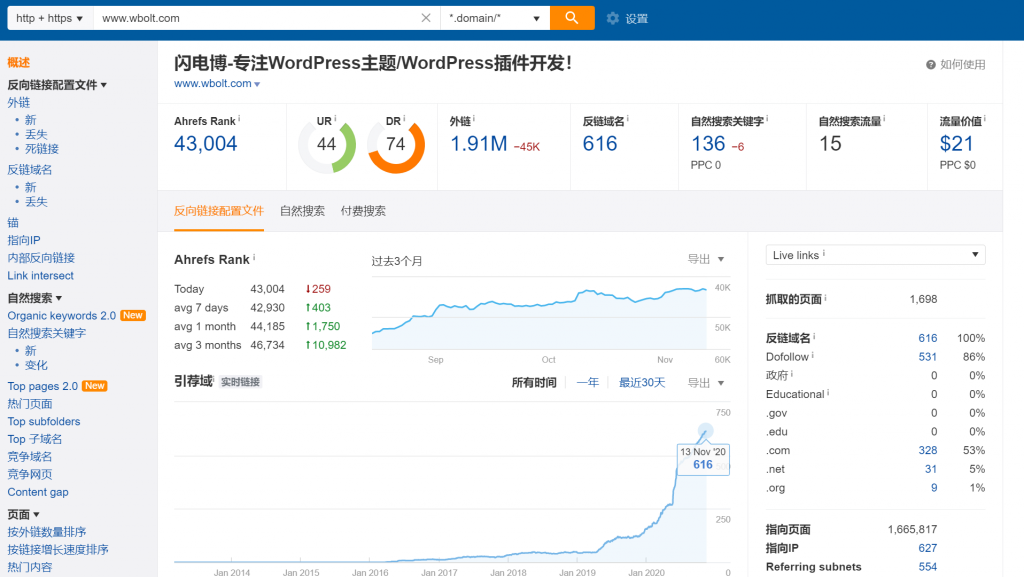Viewport: 1024px width, 577px height.
Task: Click the www.wbolt.com URL input field
Action: coord(255,18)
